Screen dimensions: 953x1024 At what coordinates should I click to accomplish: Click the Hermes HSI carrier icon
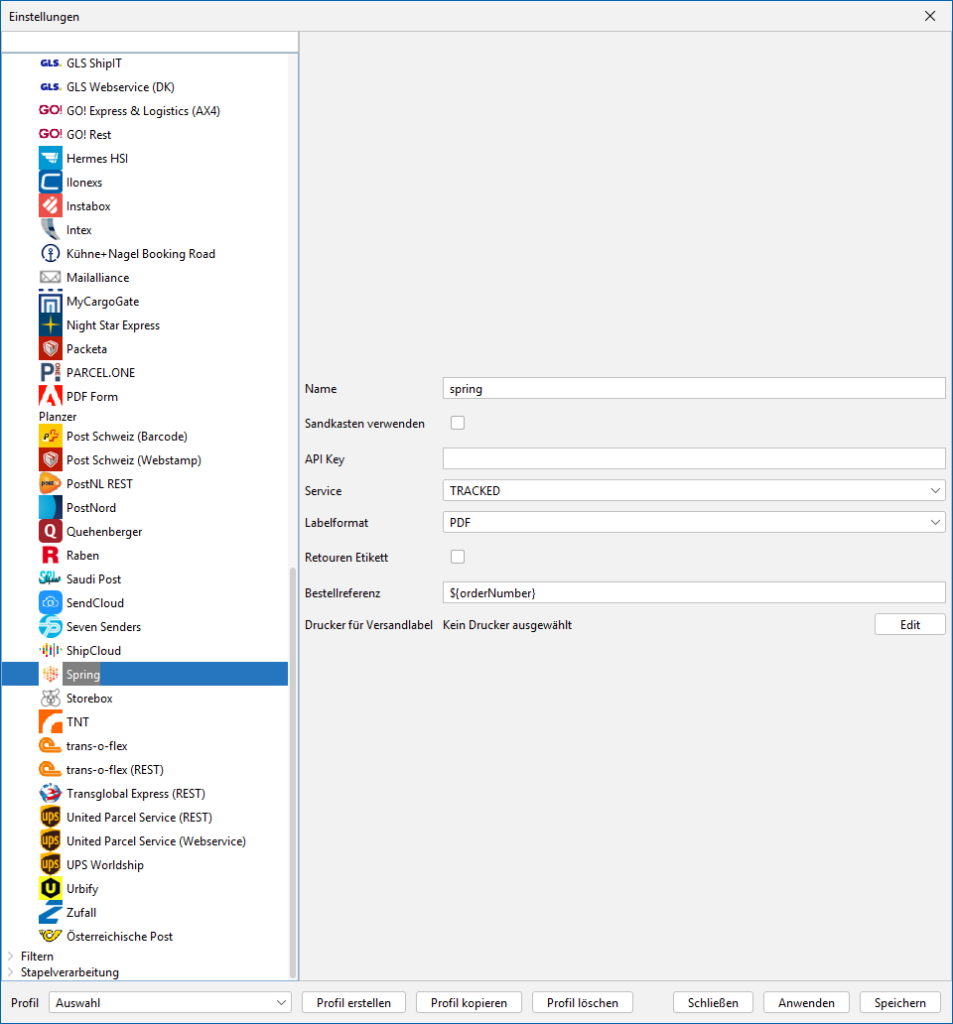tap(50, 159)
